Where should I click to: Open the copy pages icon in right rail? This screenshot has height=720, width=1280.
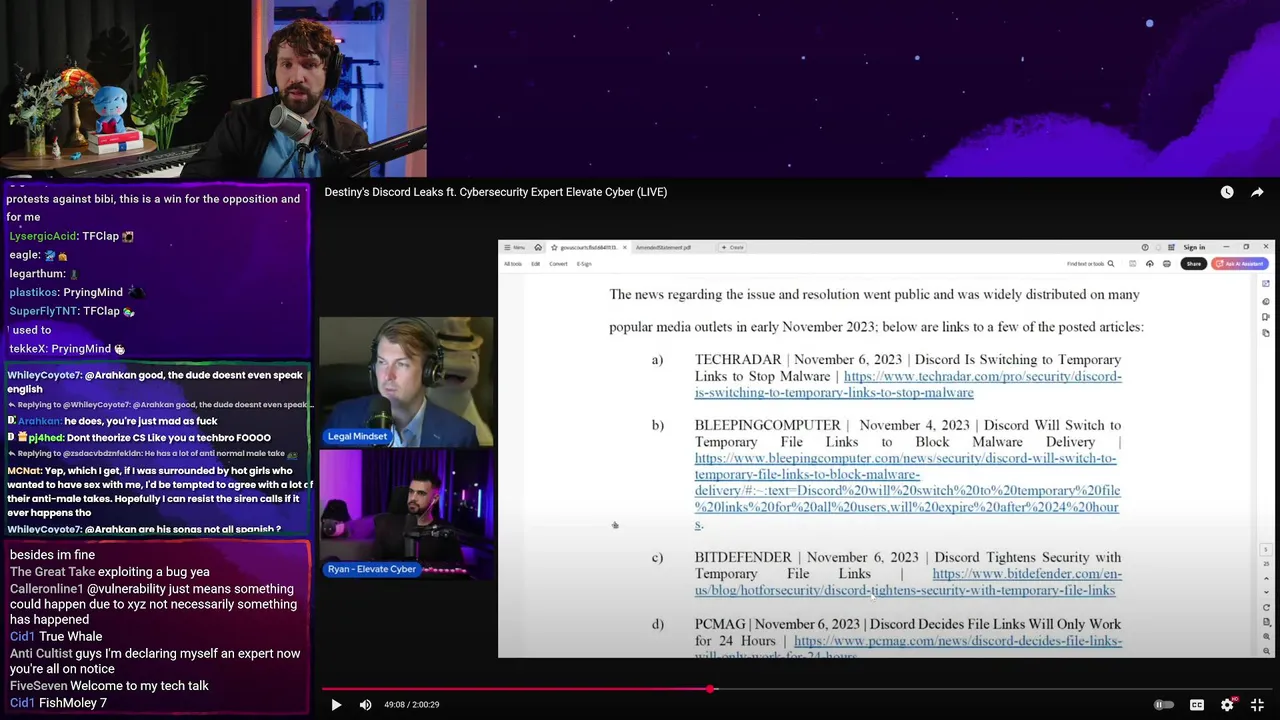tap(1266, 332)
